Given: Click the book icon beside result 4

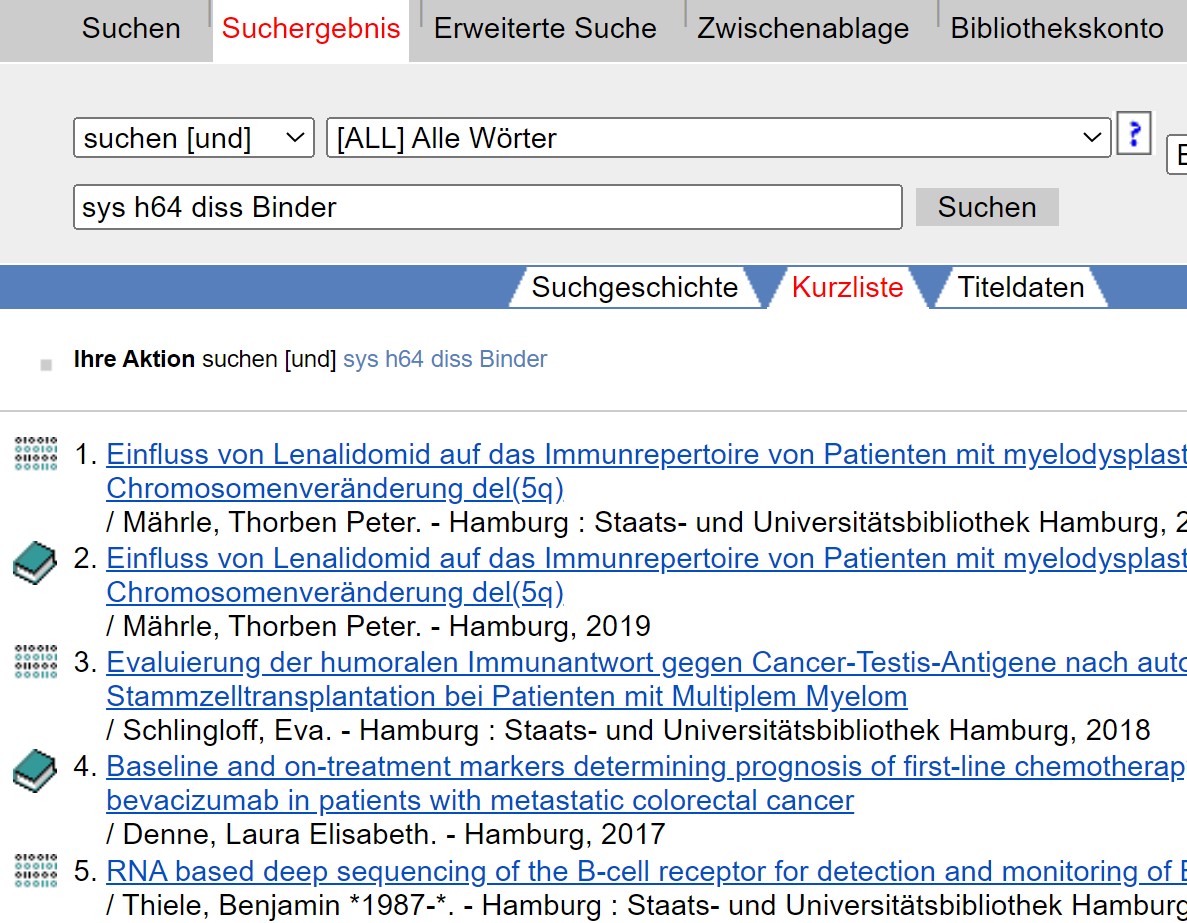Looking at the screenshot, I should [35, 771].
